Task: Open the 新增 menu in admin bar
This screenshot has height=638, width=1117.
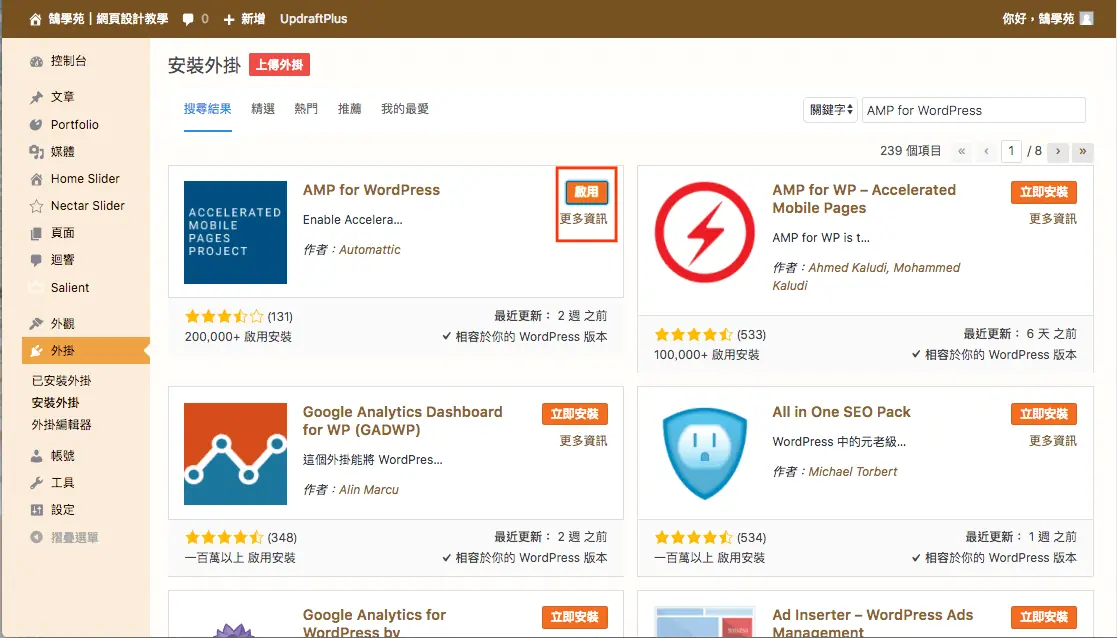Action: tap(244, 19)
